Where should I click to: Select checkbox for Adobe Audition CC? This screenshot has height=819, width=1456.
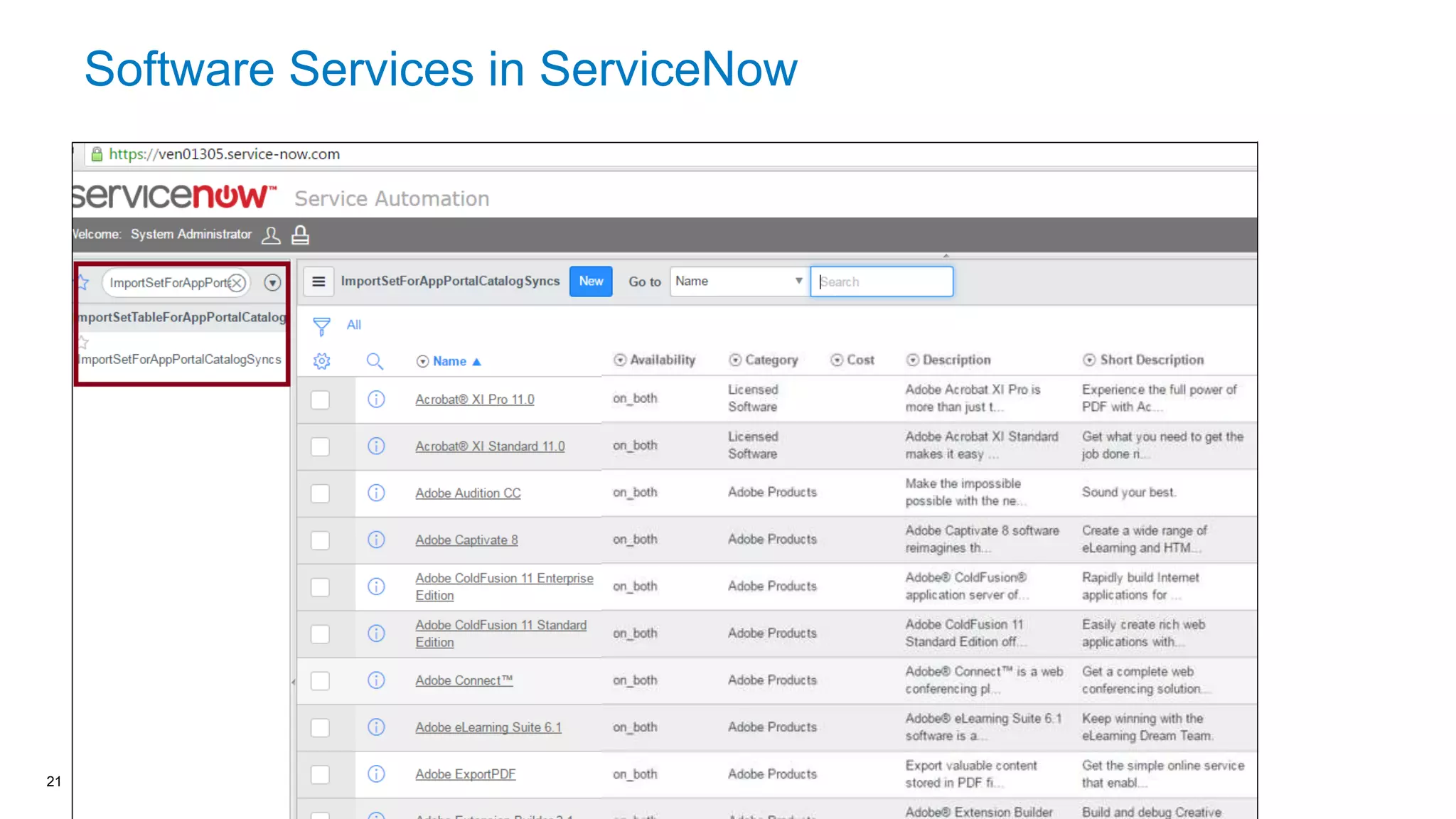click(320, 493)
